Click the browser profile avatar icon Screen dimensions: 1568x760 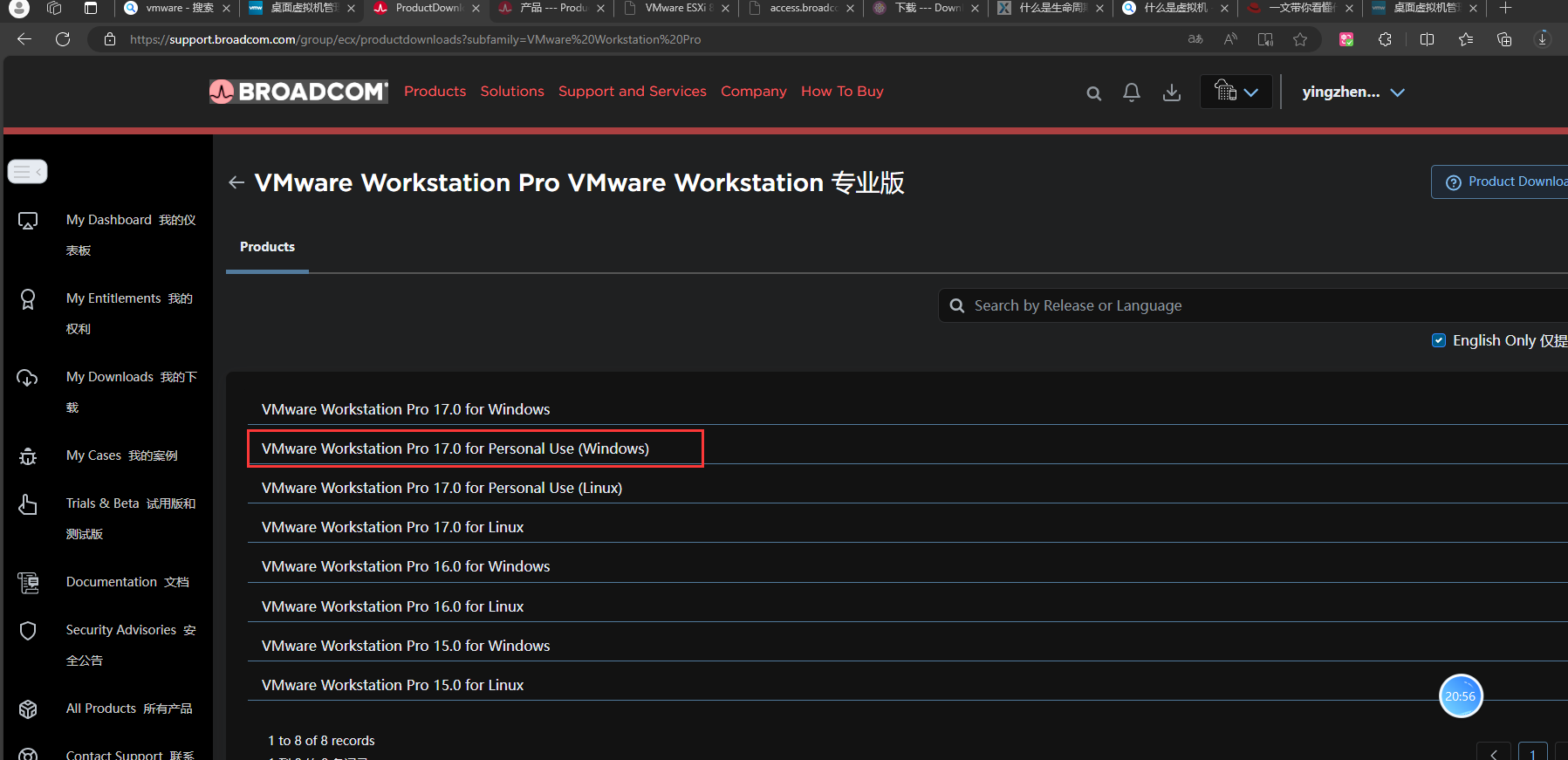point(18,8)
